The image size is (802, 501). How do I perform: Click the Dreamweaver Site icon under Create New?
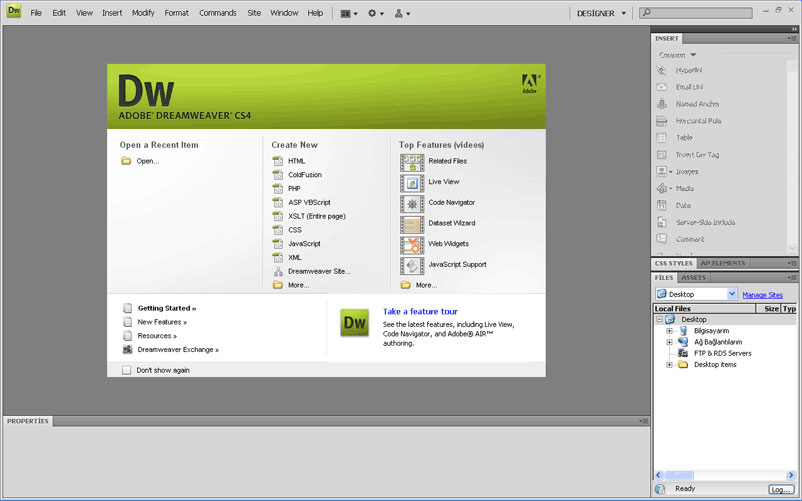point(278,271)
